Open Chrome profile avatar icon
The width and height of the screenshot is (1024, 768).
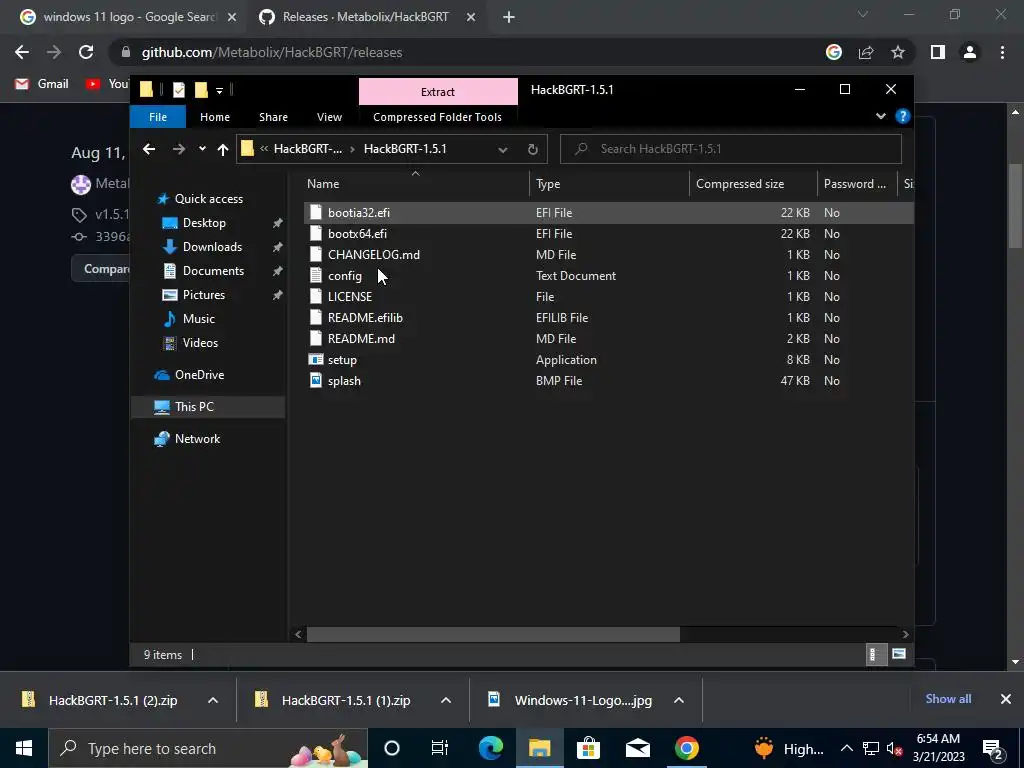pyautogui.click(x=970, y=52)
